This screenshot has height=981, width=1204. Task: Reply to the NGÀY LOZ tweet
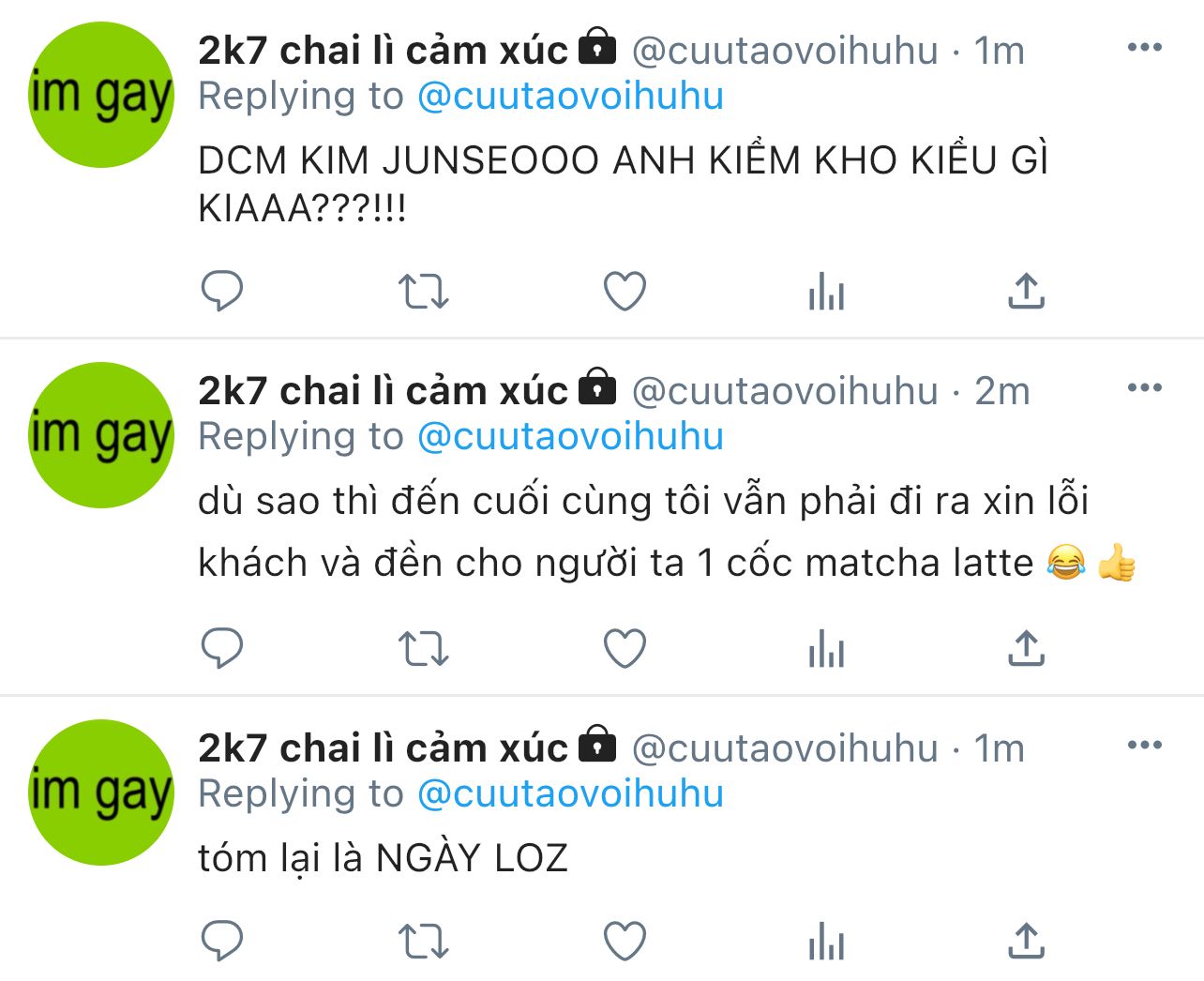(222, 941)
